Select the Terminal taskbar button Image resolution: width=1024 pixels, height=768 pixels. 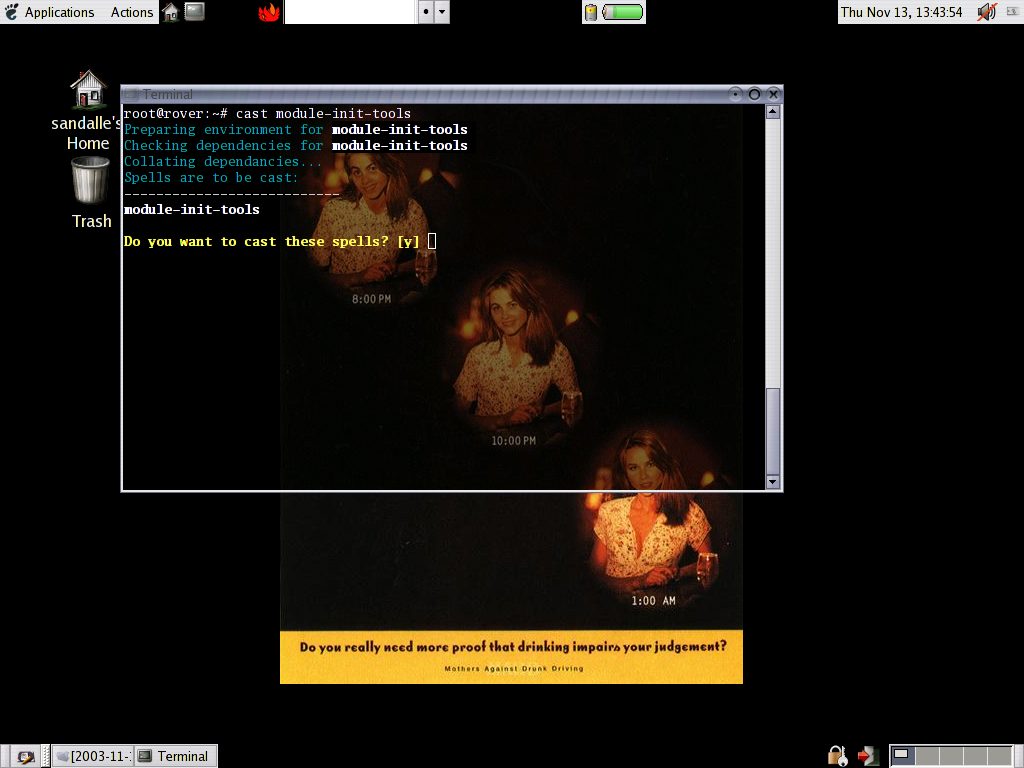click(175, 756)
